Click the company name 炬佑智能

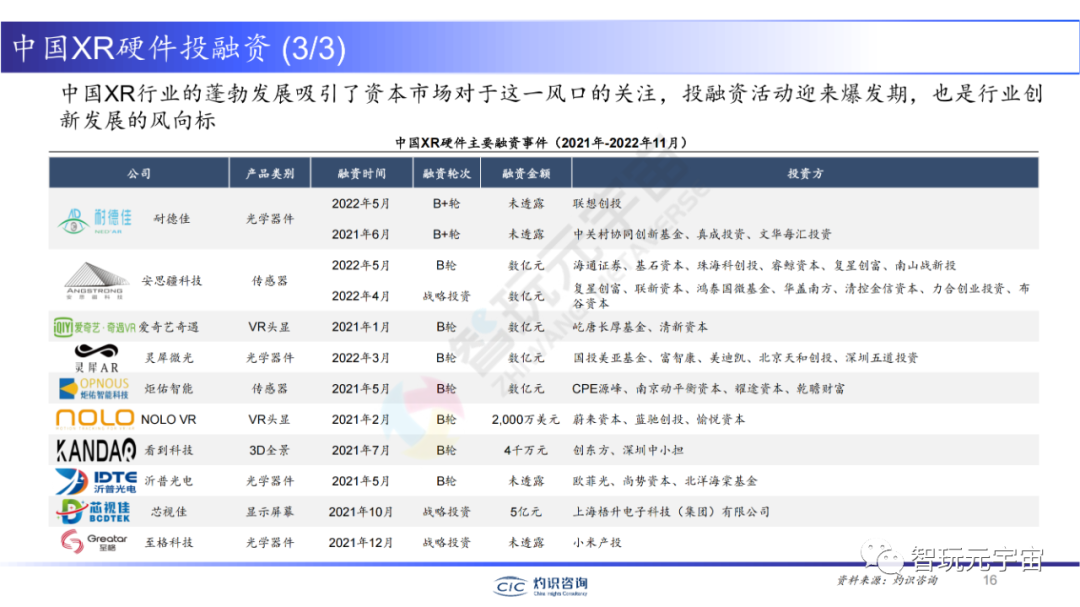point(169,389)
